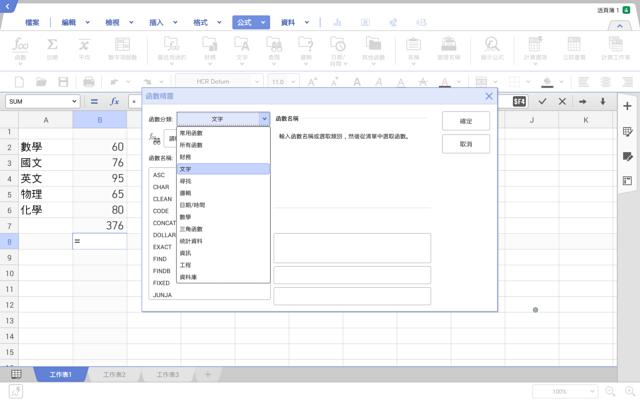640x400 pixels.
Task: Open the 資料 menu
Action: coord(288,22)
